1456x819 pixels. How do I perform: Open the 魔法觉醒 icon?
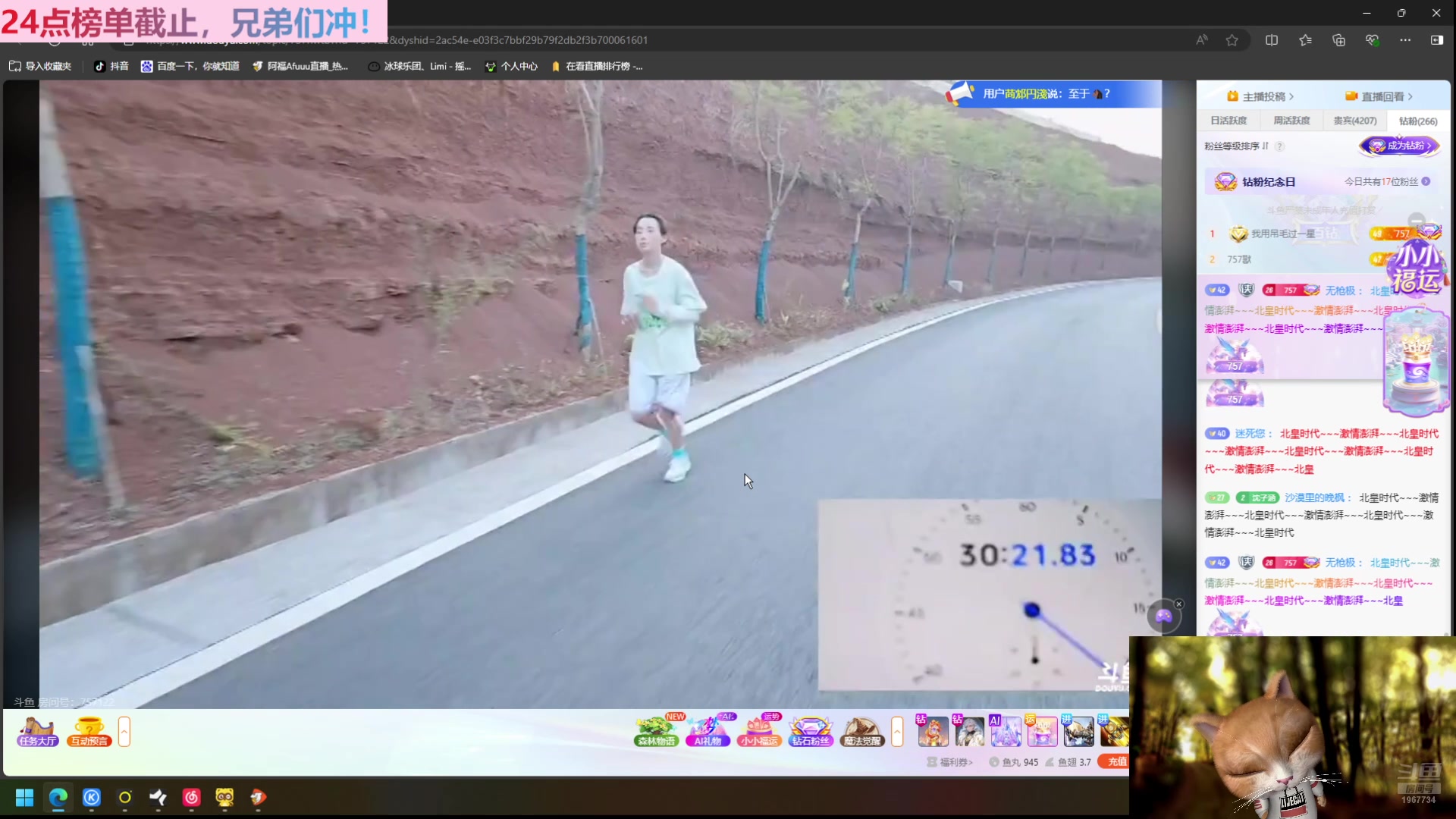tap(862, 732)
